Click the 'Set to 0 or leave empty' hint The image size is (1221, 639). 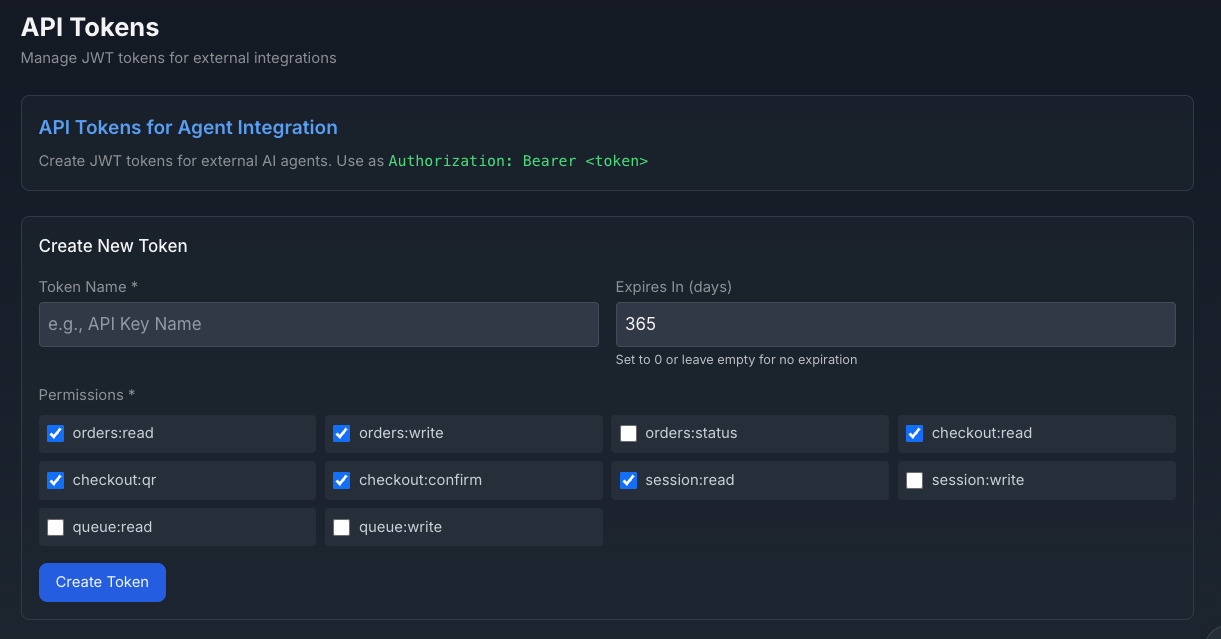click(736, 359)
